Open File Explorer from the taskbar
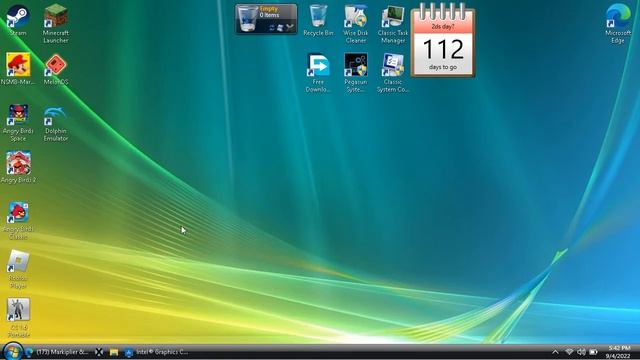 coord(114,352)
